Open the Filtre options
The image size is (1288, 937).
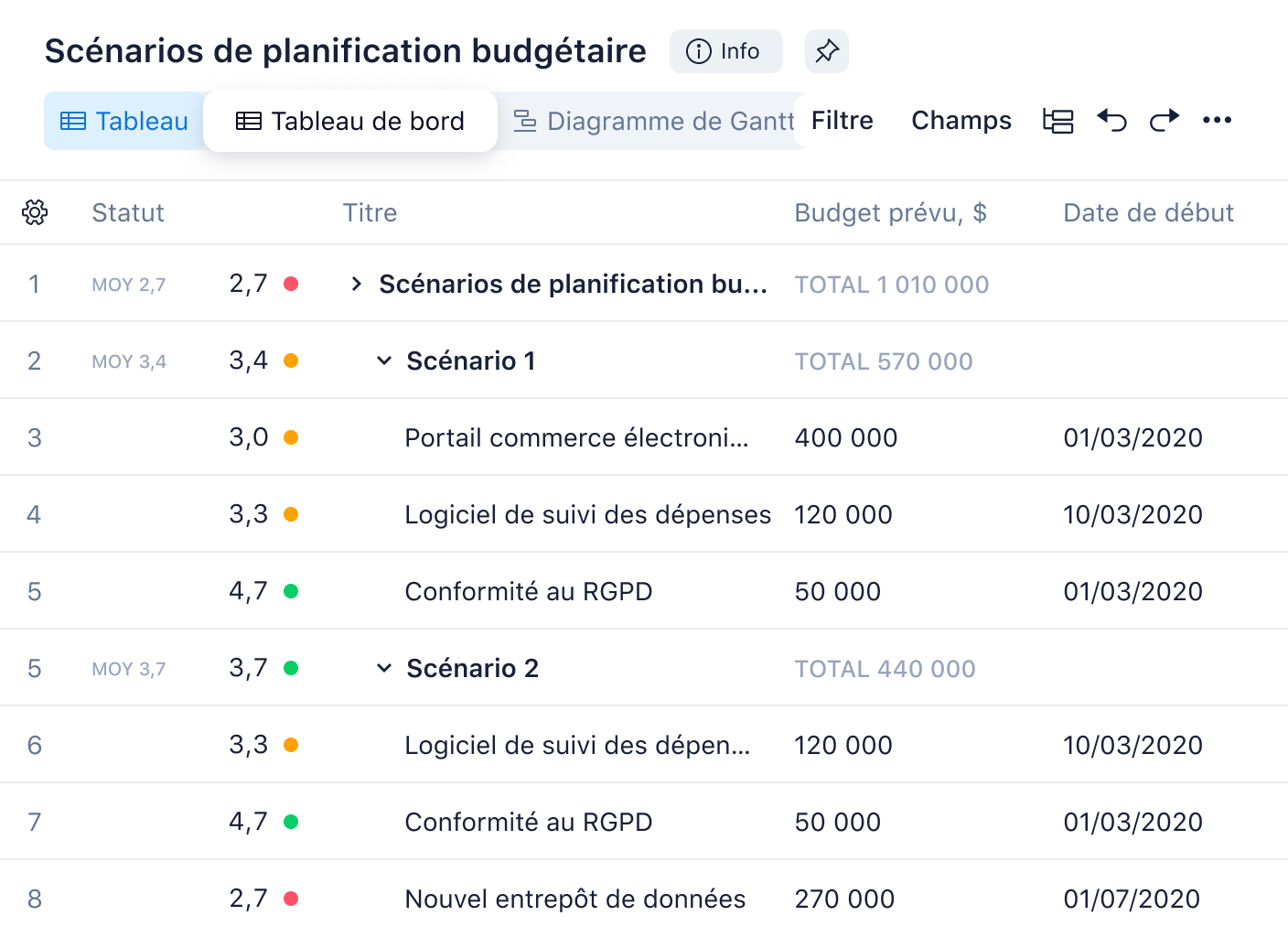(x=843, y=121)
